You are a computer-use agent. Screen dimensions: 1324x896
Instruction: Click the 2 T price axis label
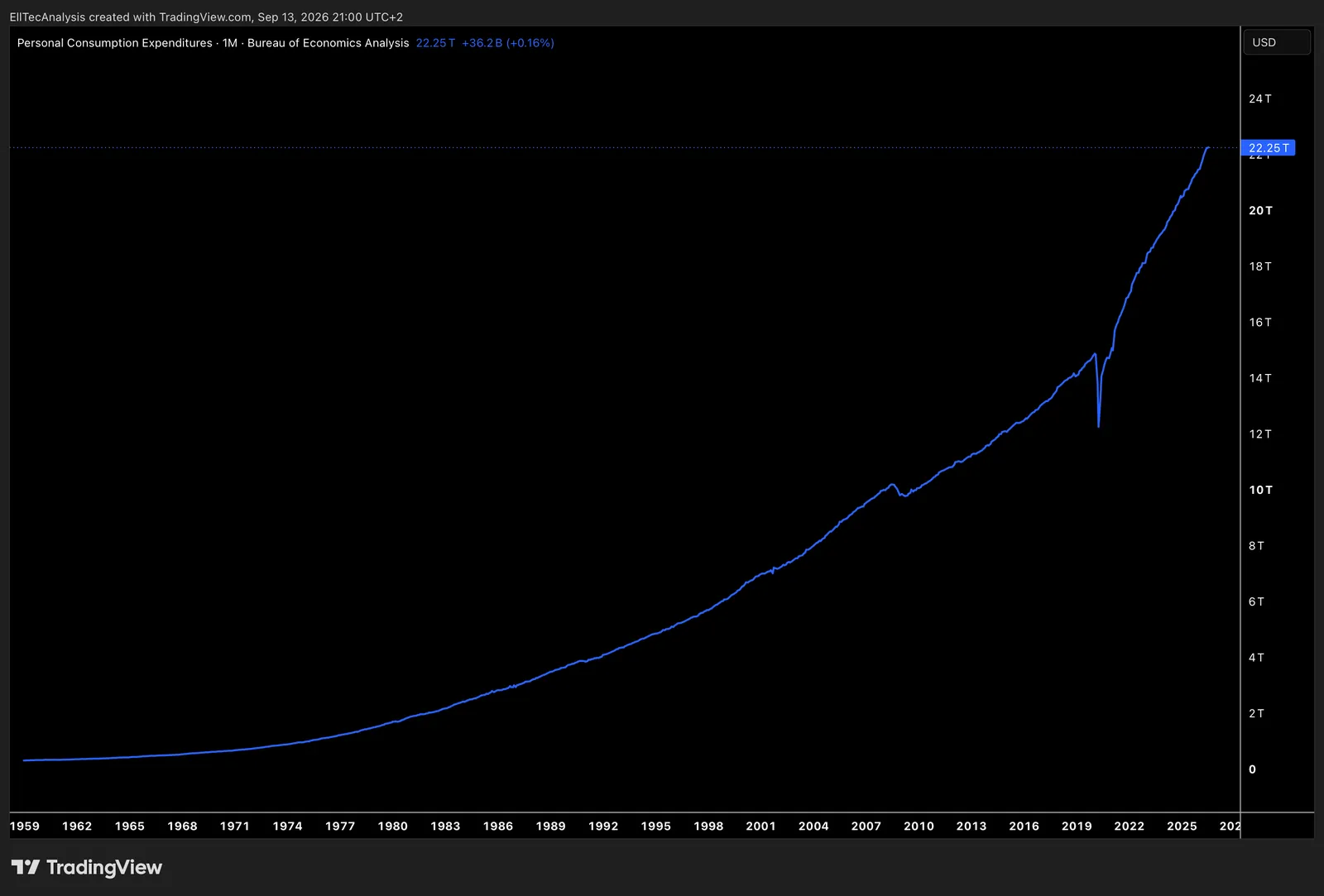tap(1256, 713)
